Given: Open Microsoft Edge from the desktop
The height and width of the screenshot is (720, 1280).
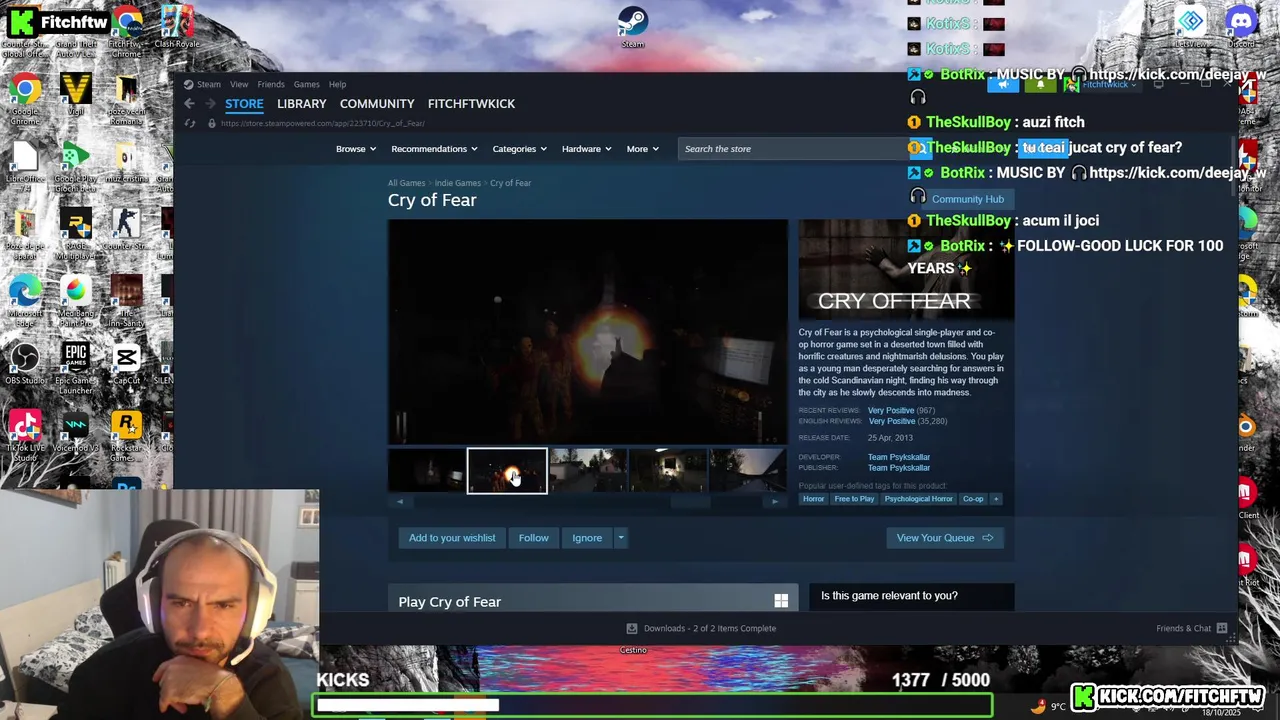Looking at the screenshot, I should tap(25, 301).
